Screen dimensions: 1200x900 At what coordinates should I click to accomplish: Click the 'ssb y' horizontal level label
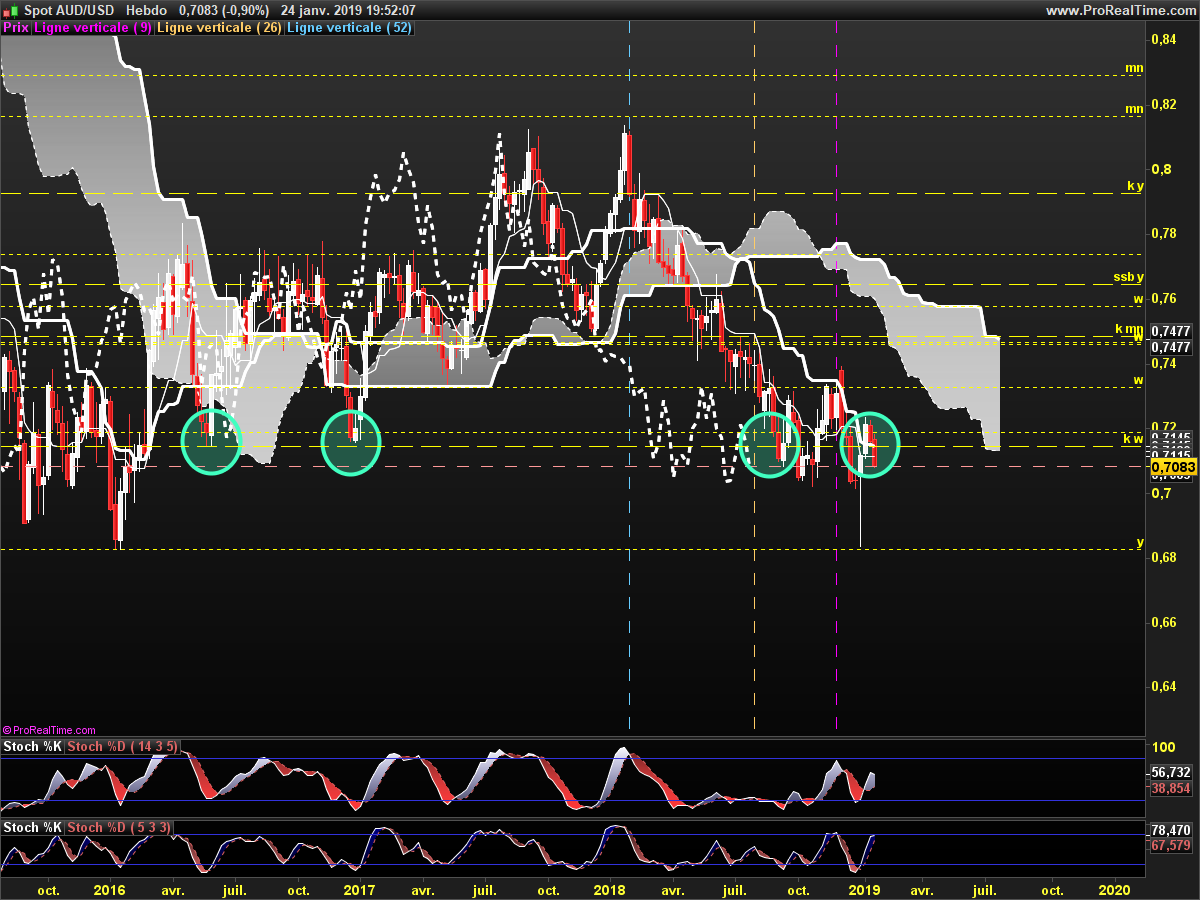[x=1128, y=277]
